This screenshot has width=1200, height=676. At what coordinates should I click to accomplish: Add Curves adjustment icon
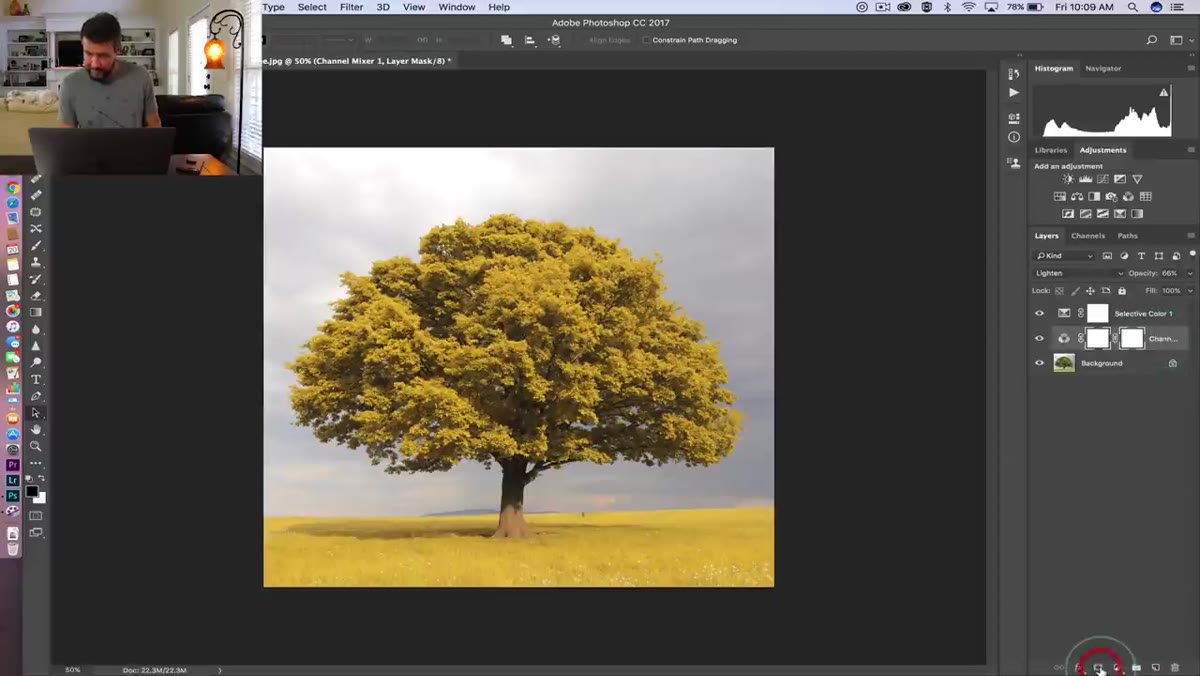(1103, 179)
